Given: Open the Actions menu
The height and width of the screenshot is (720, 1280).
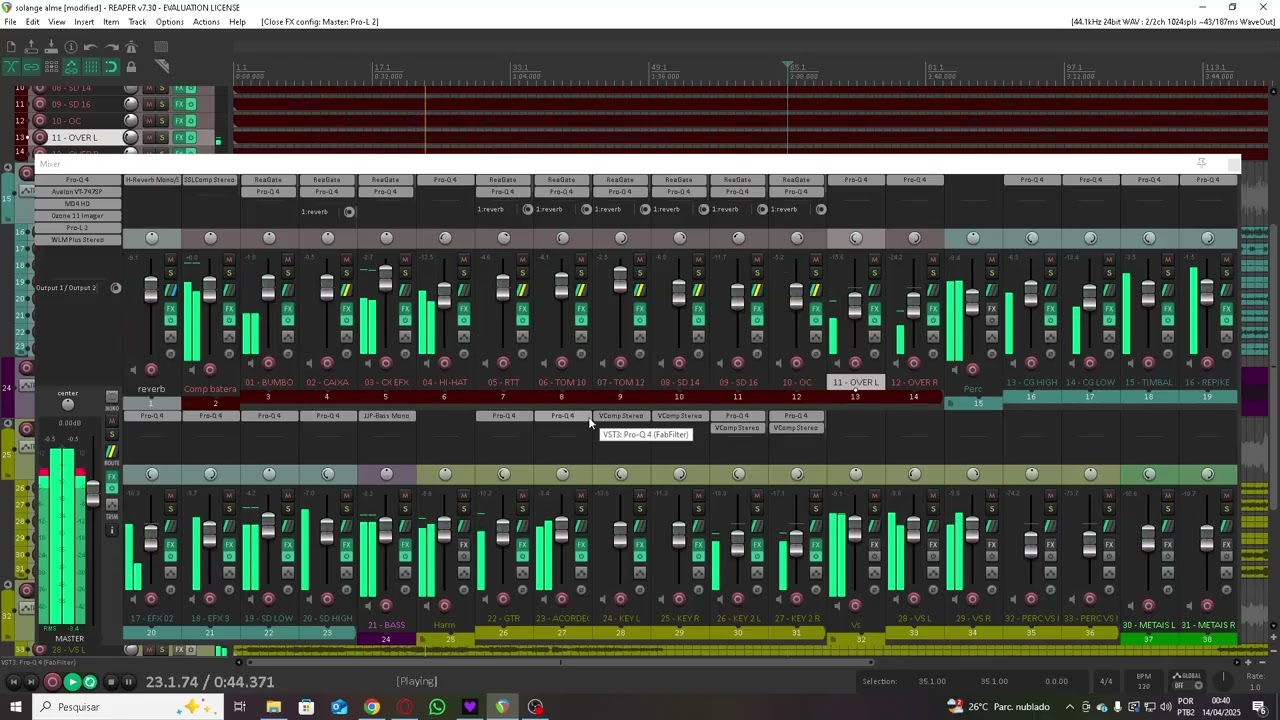Looking at the screenshot, I should point(206,22).
